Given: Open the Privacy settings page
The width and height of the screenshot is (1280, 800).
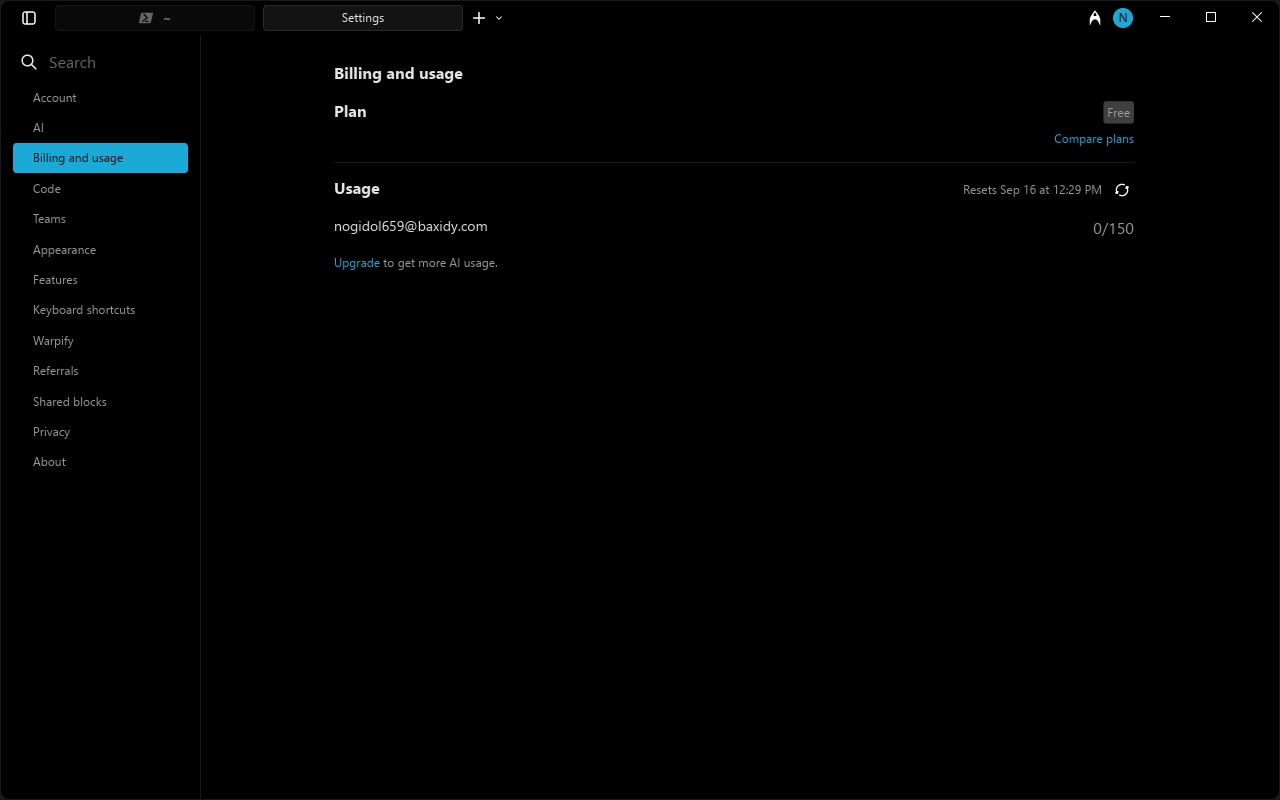Looking at the screenshot, I should 51,432.
